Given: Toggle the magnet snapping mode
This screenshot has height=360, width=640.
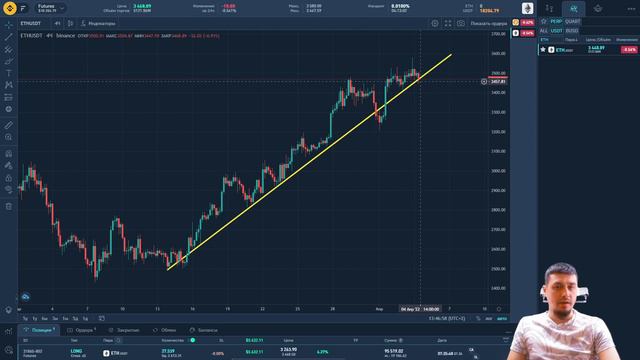Looking at the screenshot, I should tap(9, 153).
